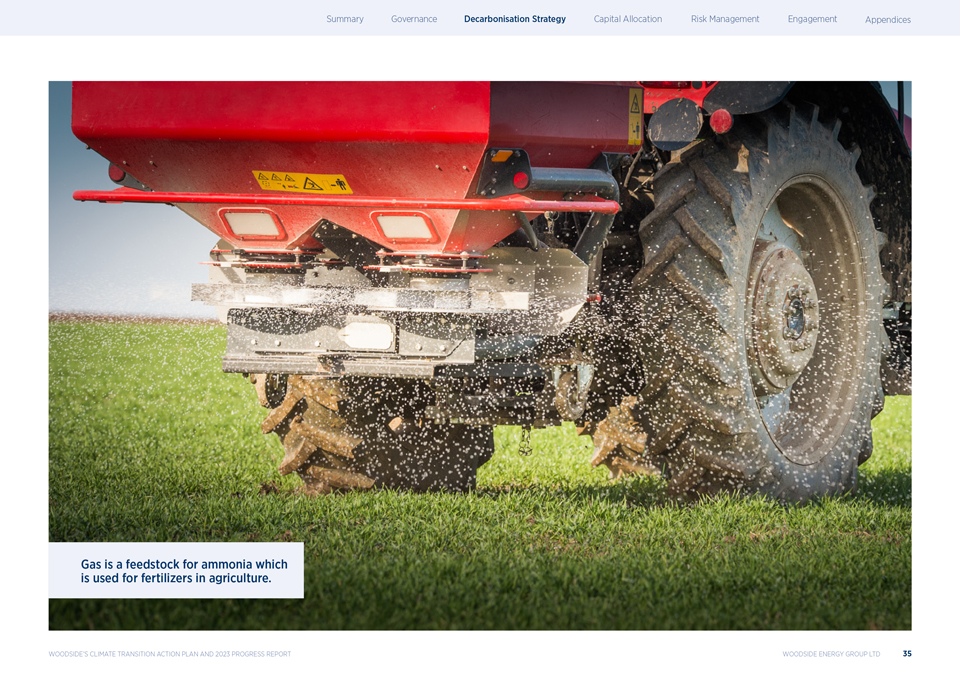This screenshot has width=960, height=679.
Task: Open the Risk Management tab
Action: point(725,19)
